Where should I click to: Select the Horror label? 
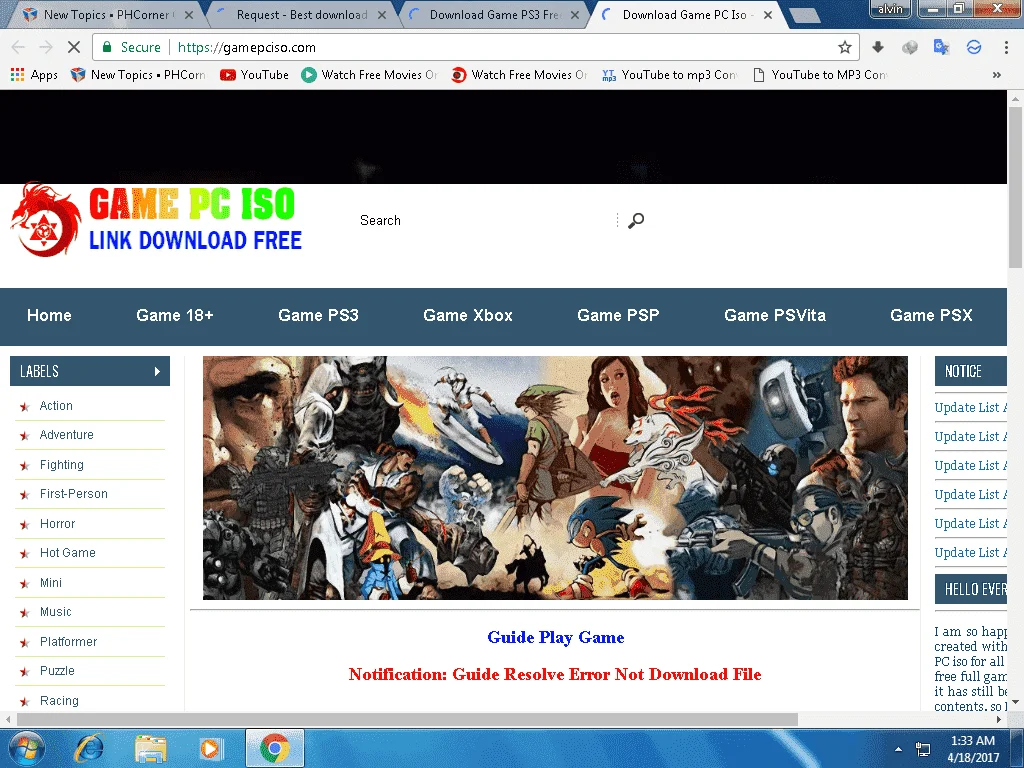pos(57,524)
